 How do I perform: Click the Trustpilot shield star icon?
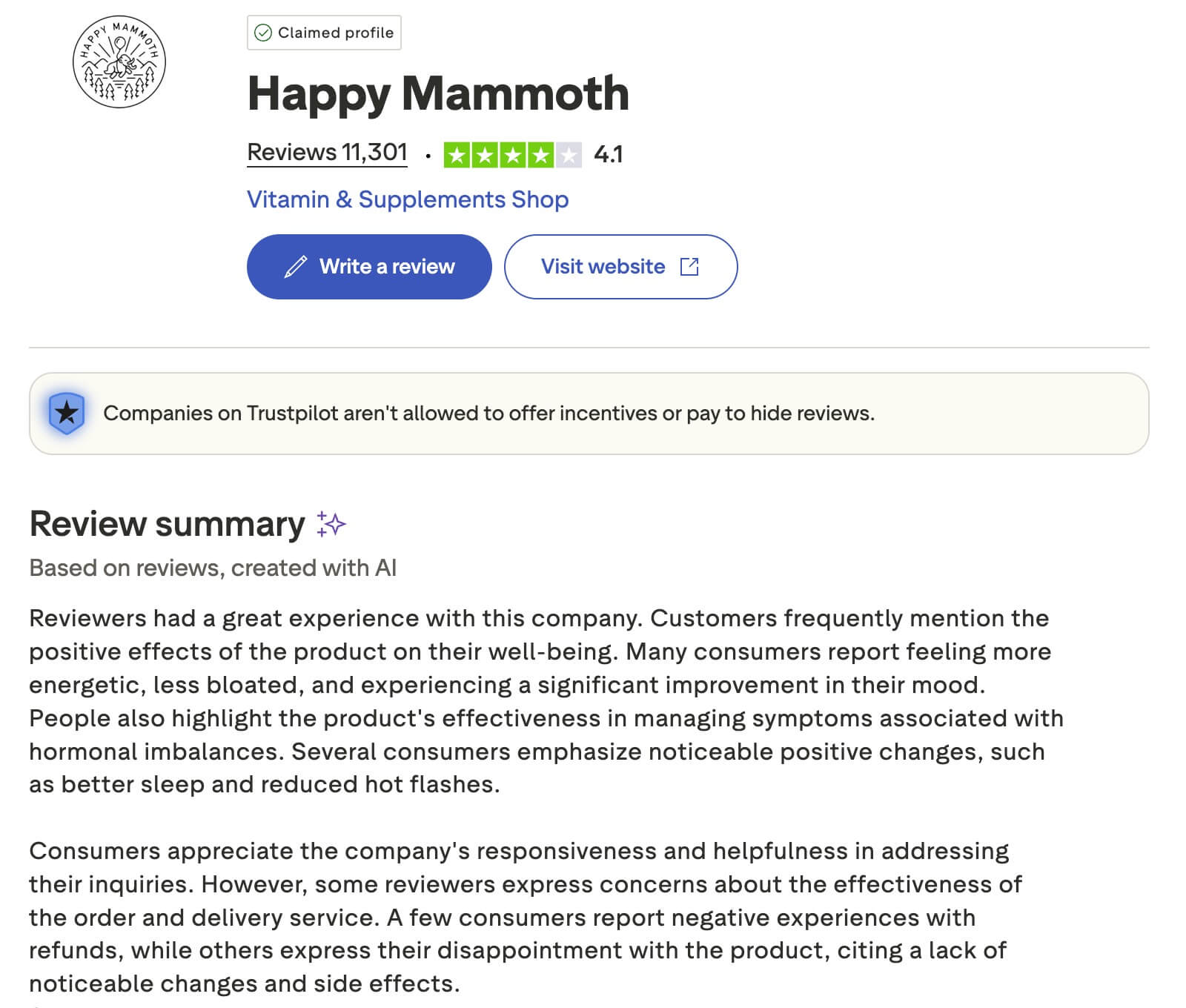67,413
